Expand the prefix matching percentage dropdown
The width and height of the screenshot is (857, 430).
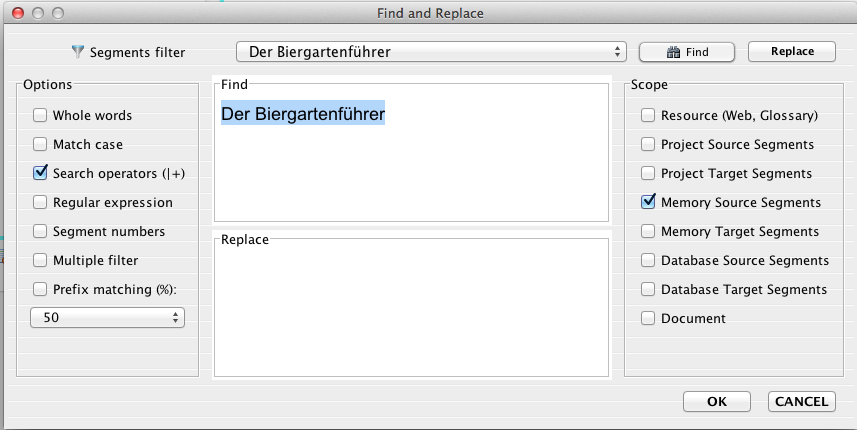click(x=108, y=317)
